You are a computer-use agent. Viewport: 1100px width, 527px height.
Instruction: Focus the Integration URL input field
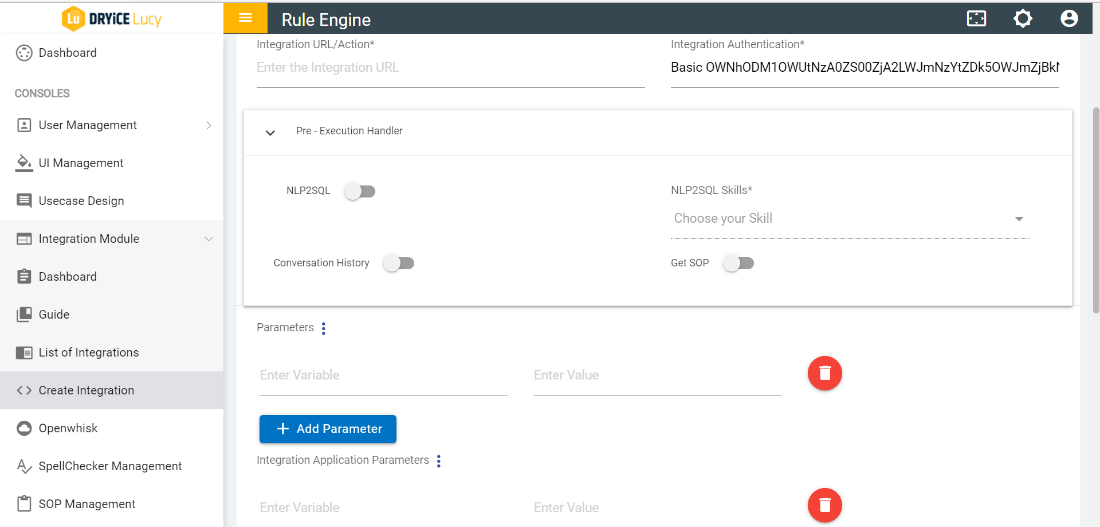(450, 68)
